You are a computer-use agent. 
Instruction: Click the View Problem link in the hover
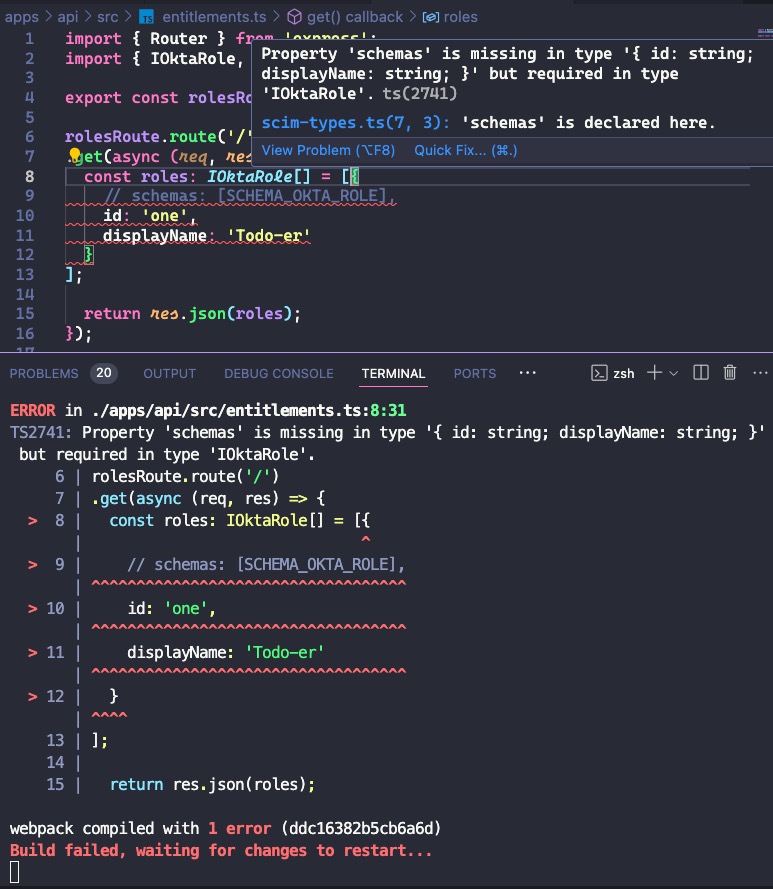click(x=328, y=150)
